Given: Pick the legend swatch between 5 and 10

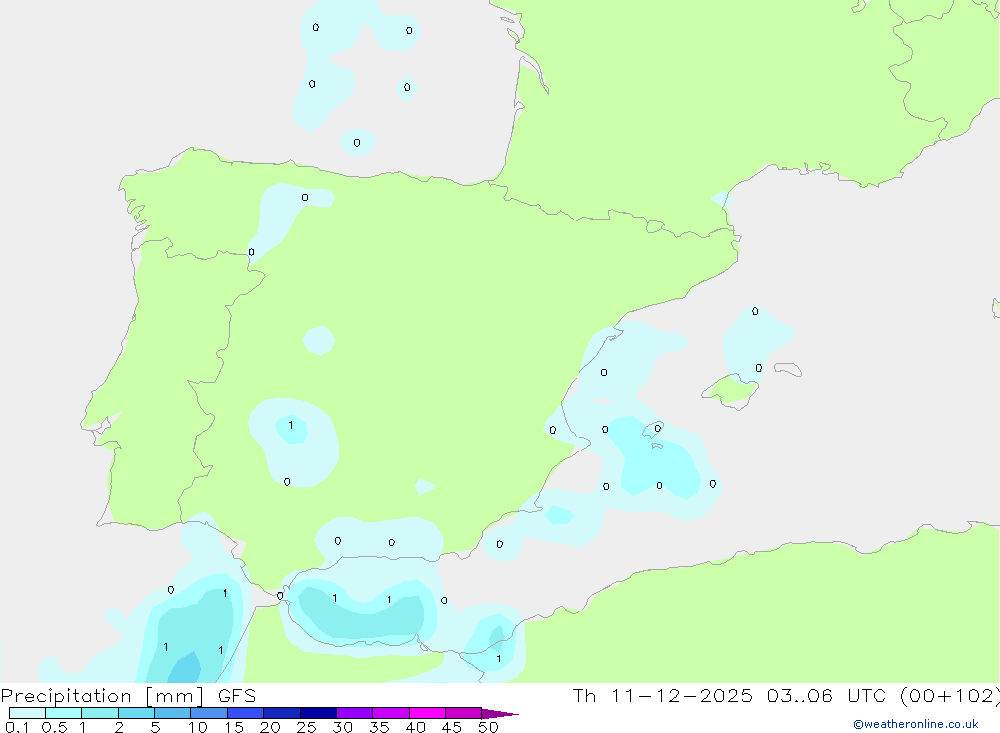Looking at the screenshot, I should click(x=172, y=713).
